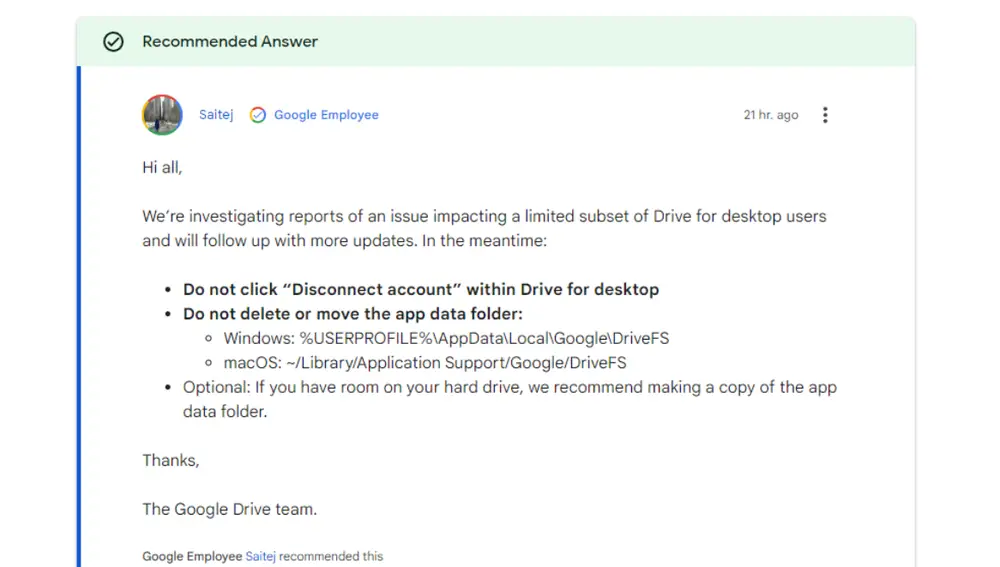1000x567 pixels.
Task: Click "Do not delete or move" line
Action: [x=353, y=314]
